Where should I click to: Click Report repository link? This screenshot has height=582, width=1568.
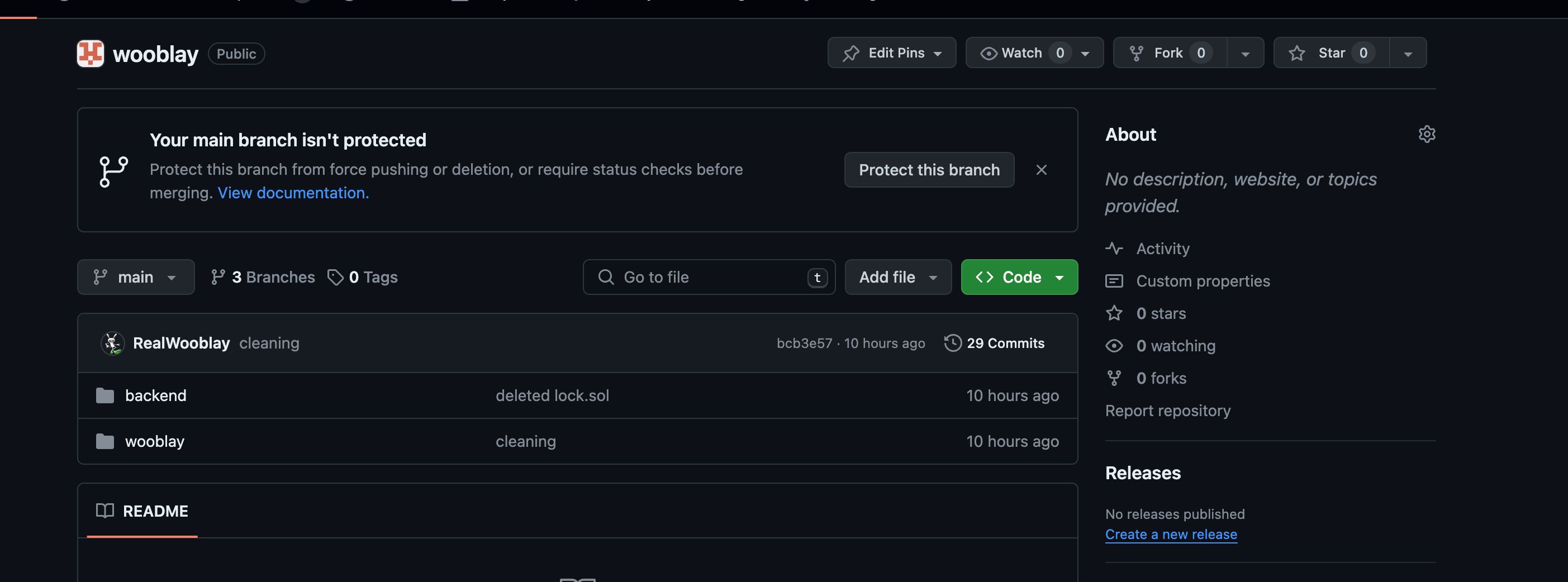(x=1167, y=411)
